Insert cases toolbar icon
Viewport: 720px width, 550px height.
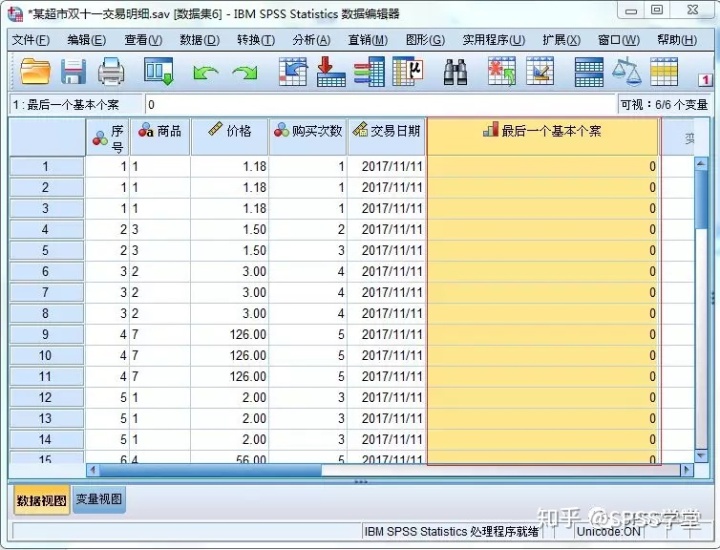click(501, 71)
